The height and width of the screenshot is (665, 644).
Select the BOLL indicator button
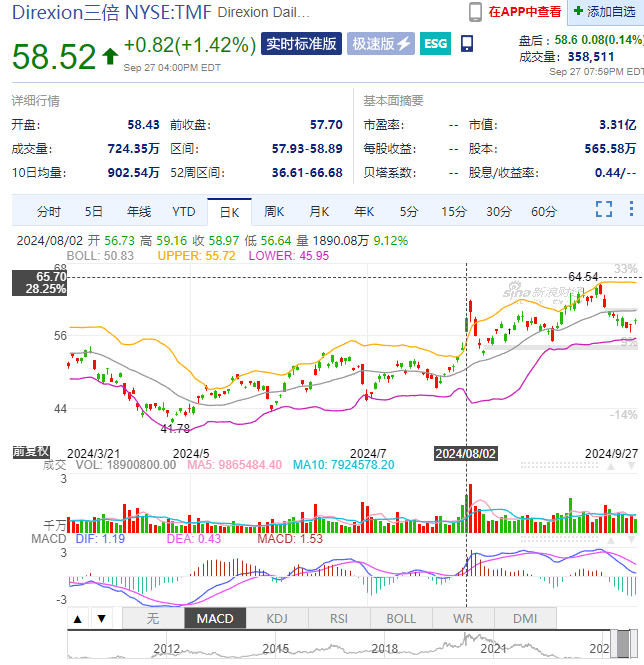(401, 618)
